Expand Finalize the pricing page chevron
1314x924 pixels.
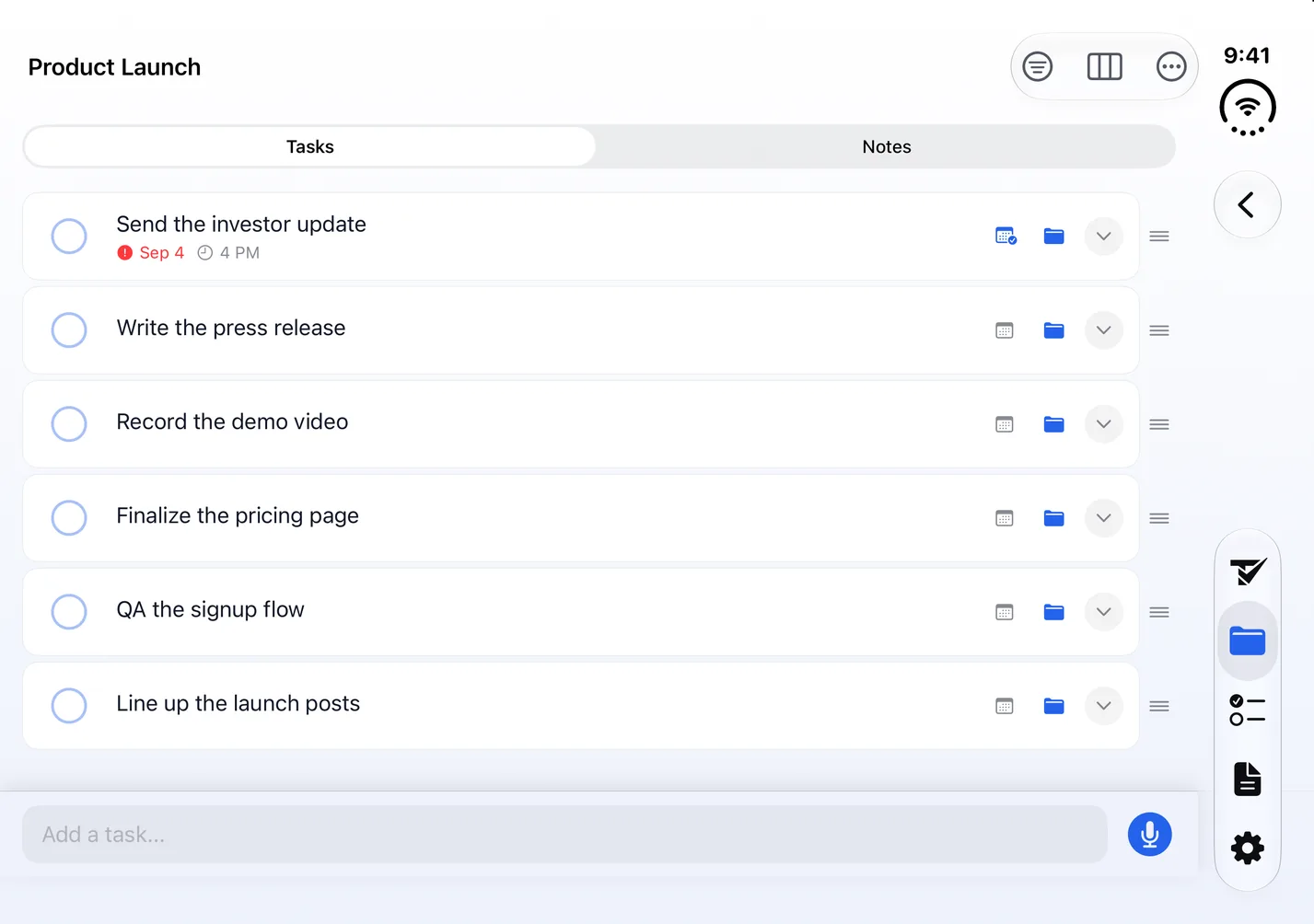coord(1104,518)
